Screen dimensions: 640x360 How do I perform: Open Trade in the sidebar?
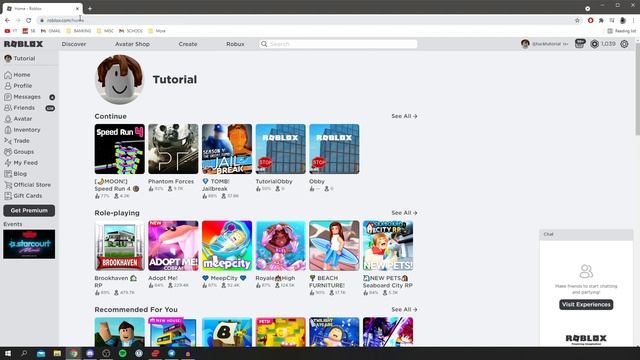(17, 141)
